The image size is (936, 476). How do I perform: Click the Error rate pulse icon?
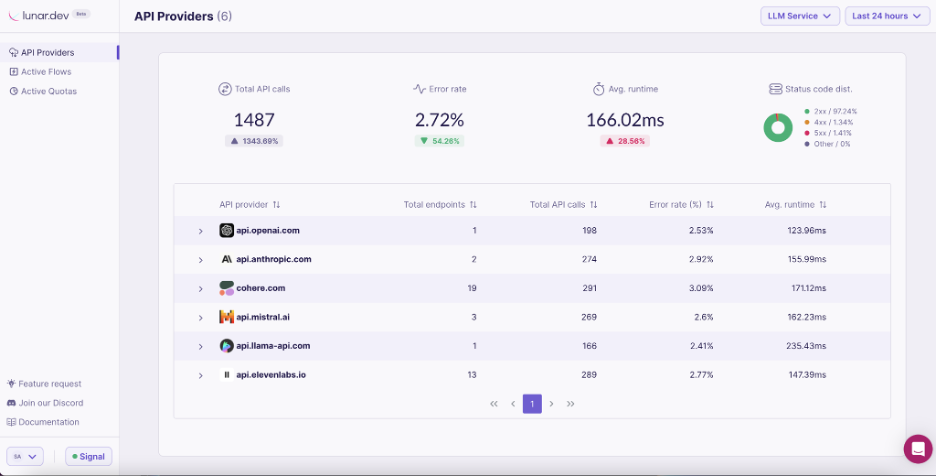419,89
